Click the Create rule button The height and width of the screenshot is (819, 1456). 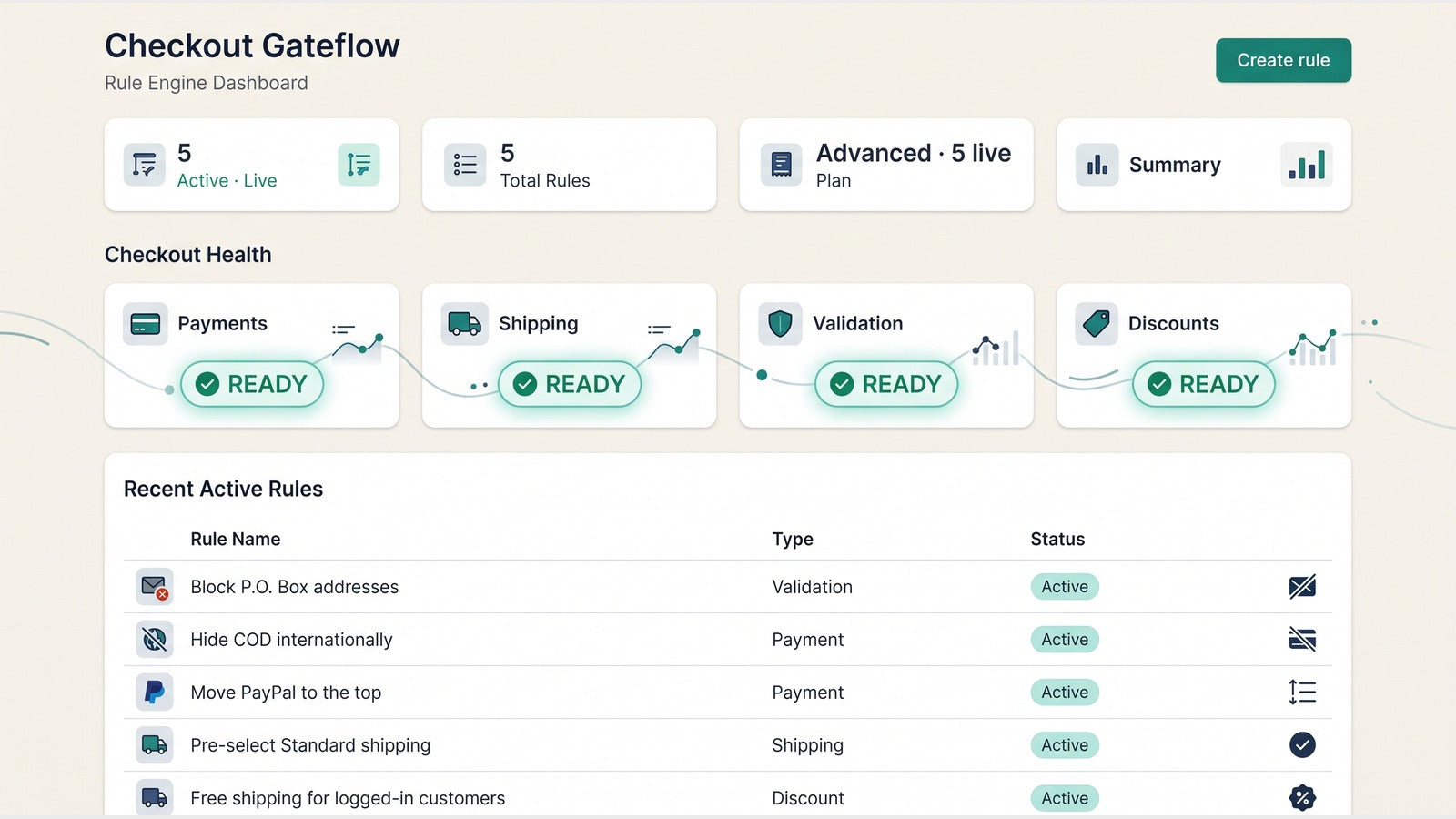click(x=1283, y=60)
